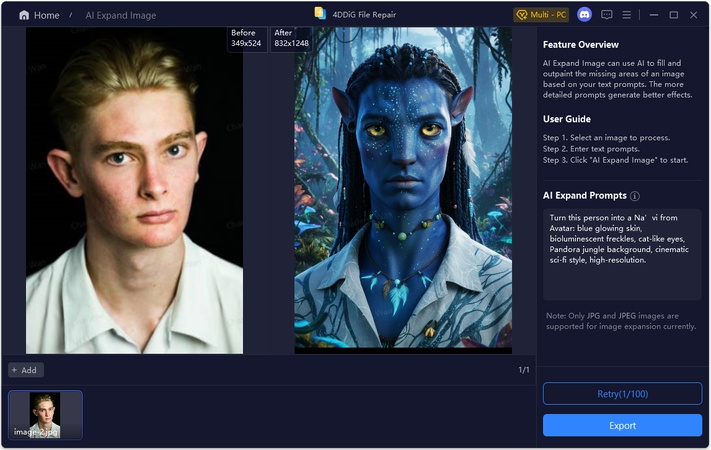This screenshot has width=711, height=450.
Task: Go to Home breadcrumb link
Action: [46, 15]
